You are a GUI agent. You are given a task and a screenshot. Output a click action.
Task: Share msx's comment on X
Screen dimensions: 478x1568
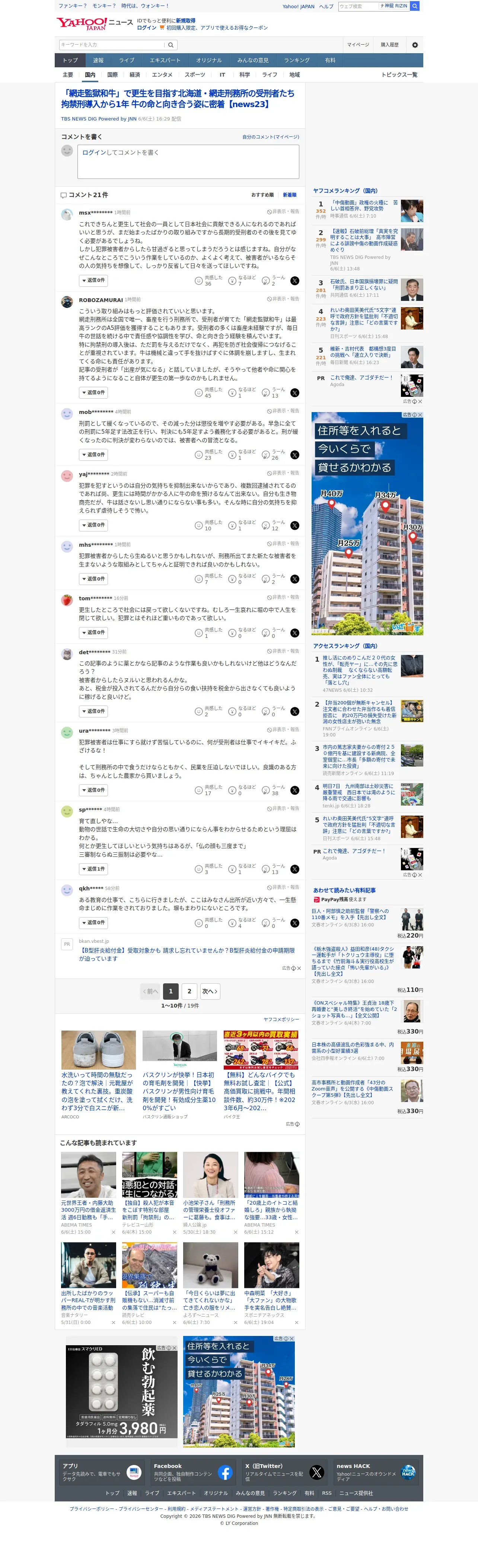(x=295, y=280)
